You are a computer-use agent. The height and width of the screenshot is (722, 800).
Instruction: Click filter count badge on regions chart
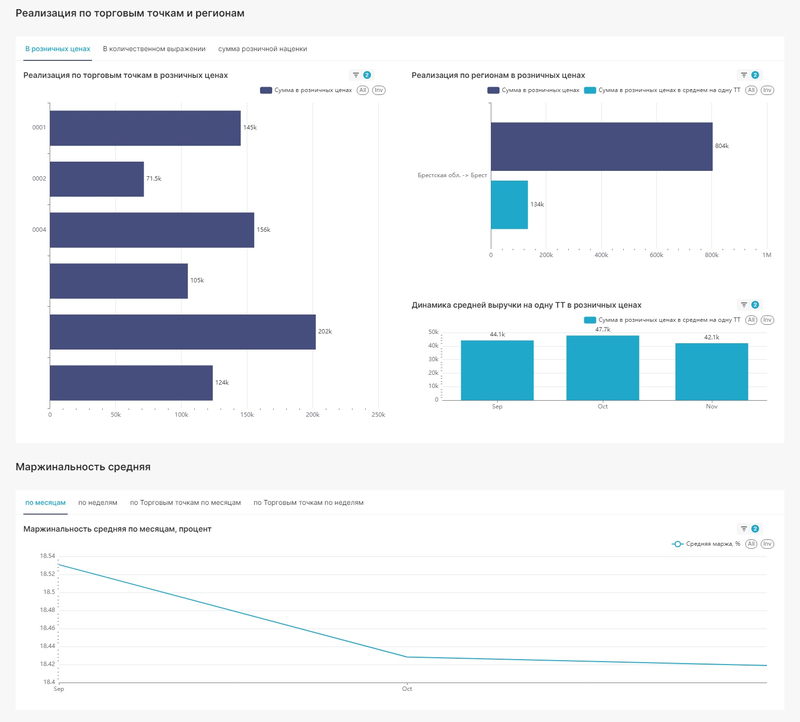[755, 75]
